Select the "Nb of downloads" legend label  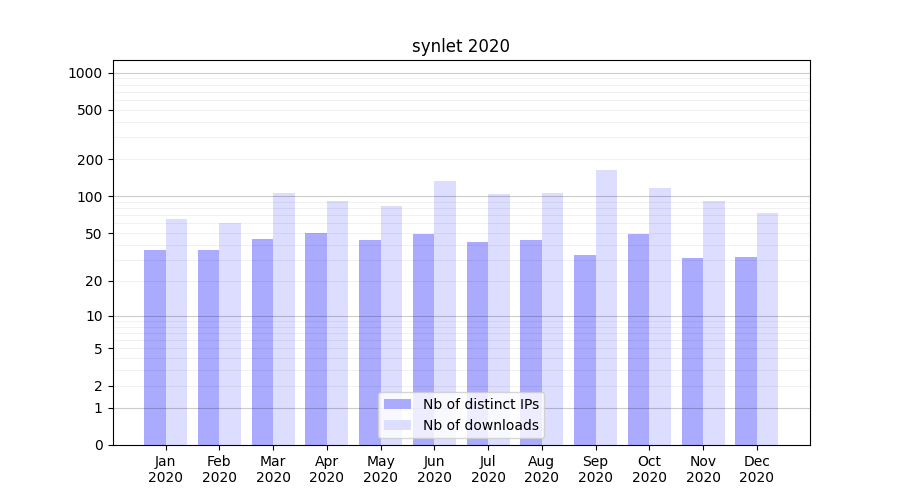[480, 425]
